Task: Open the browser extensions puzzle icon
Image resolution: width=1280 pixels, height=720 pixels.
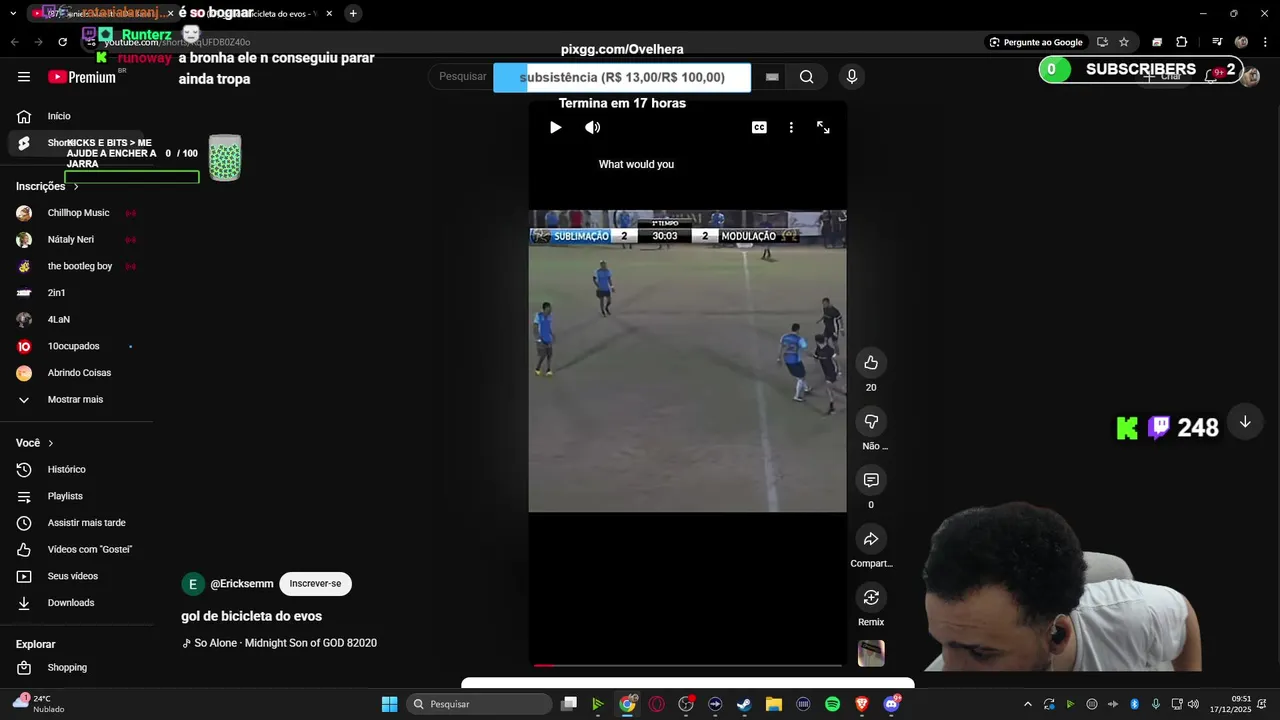Action: [x=1181, y=42]
